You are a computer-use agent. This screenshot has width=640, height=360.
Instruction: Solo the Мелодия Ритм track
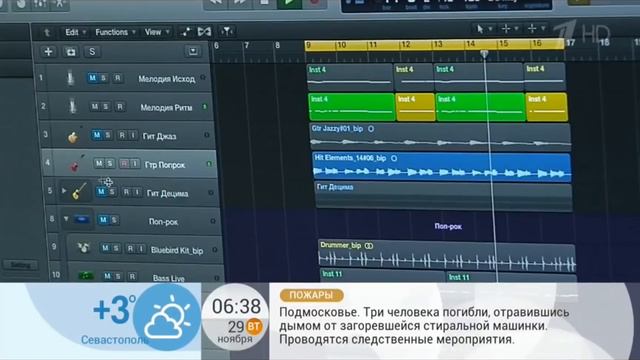[106, 107]
